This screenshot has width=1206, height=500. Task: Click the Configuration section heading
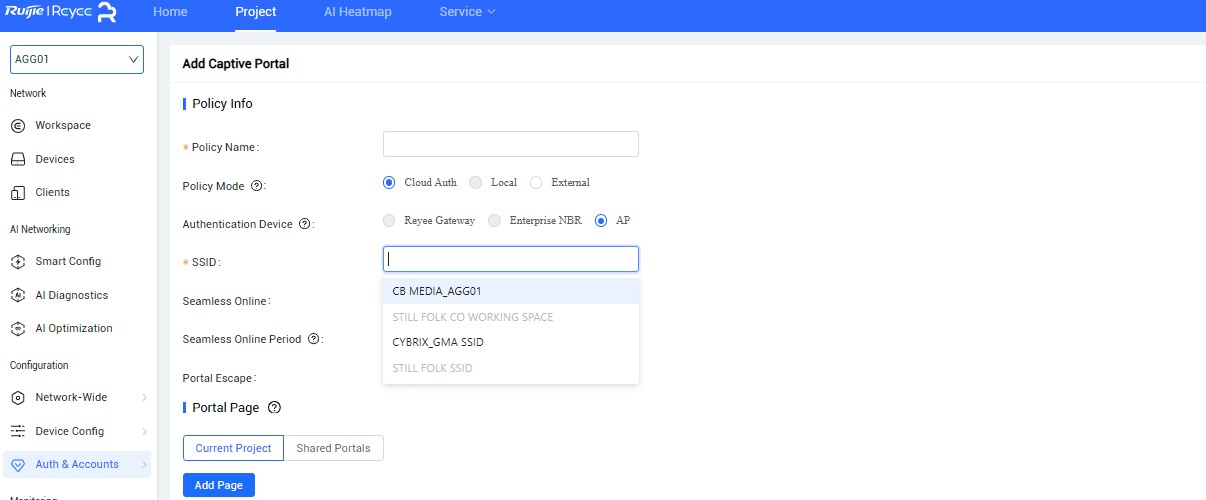pos(39,365)
